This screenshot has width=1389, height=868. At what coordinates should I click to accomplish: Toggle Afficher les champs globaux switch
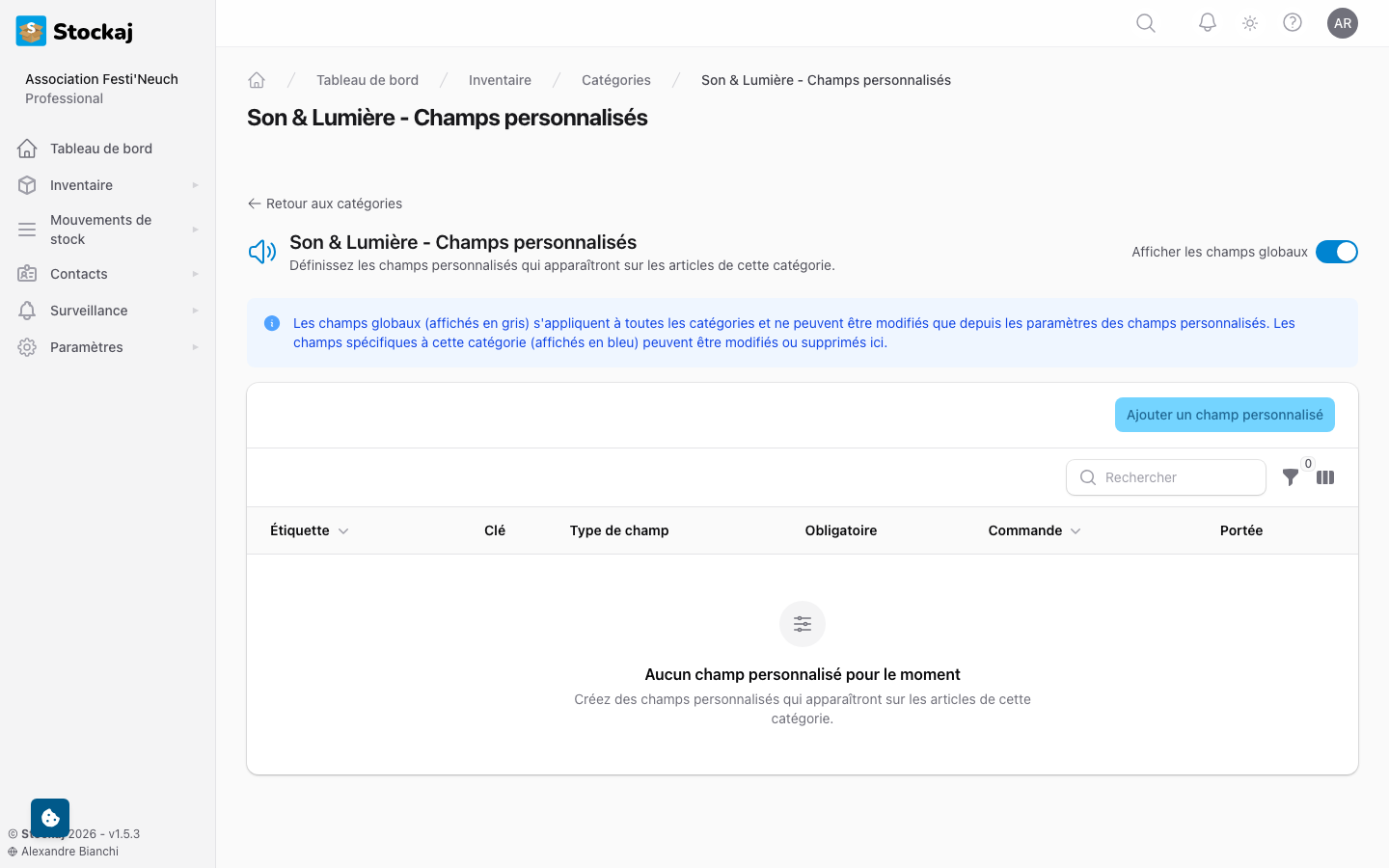(x=1337, y=252)
